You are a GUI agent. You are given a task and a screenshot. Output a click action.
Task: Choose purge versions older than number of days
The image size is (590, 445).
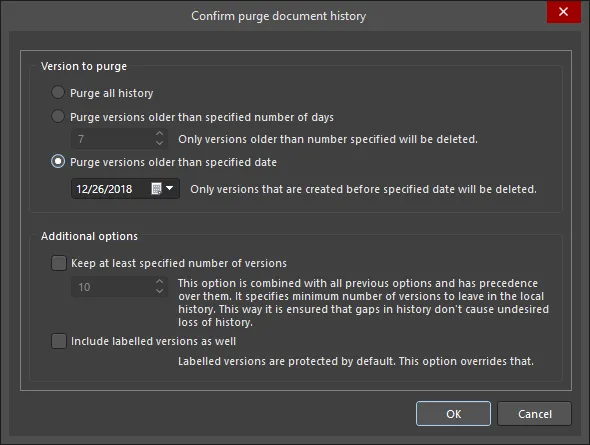pyautogui.click(x=58, y=116)
